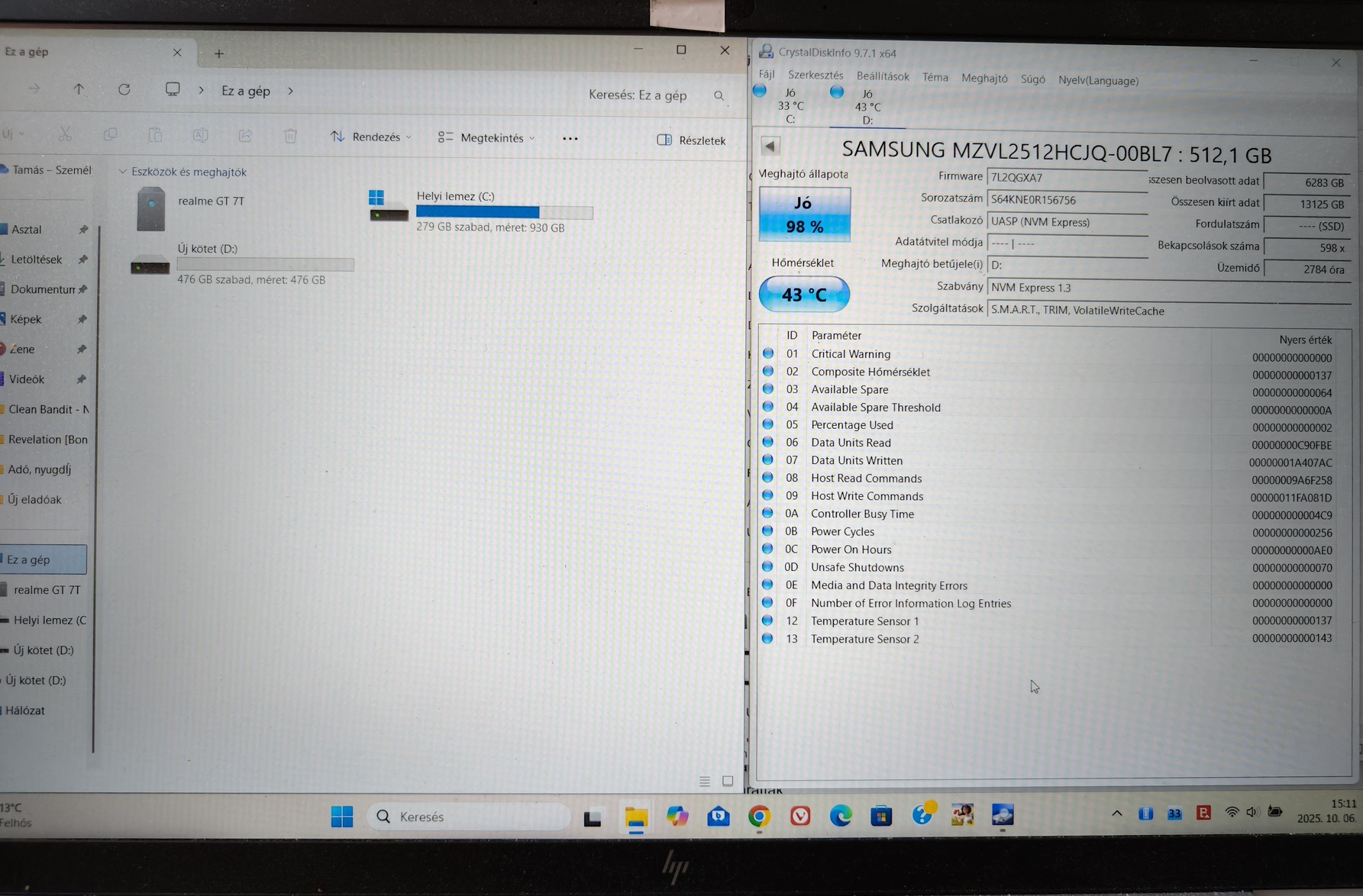Click the 43 °C temperature button
1363x896 pixels.
[x=804, y=295]
